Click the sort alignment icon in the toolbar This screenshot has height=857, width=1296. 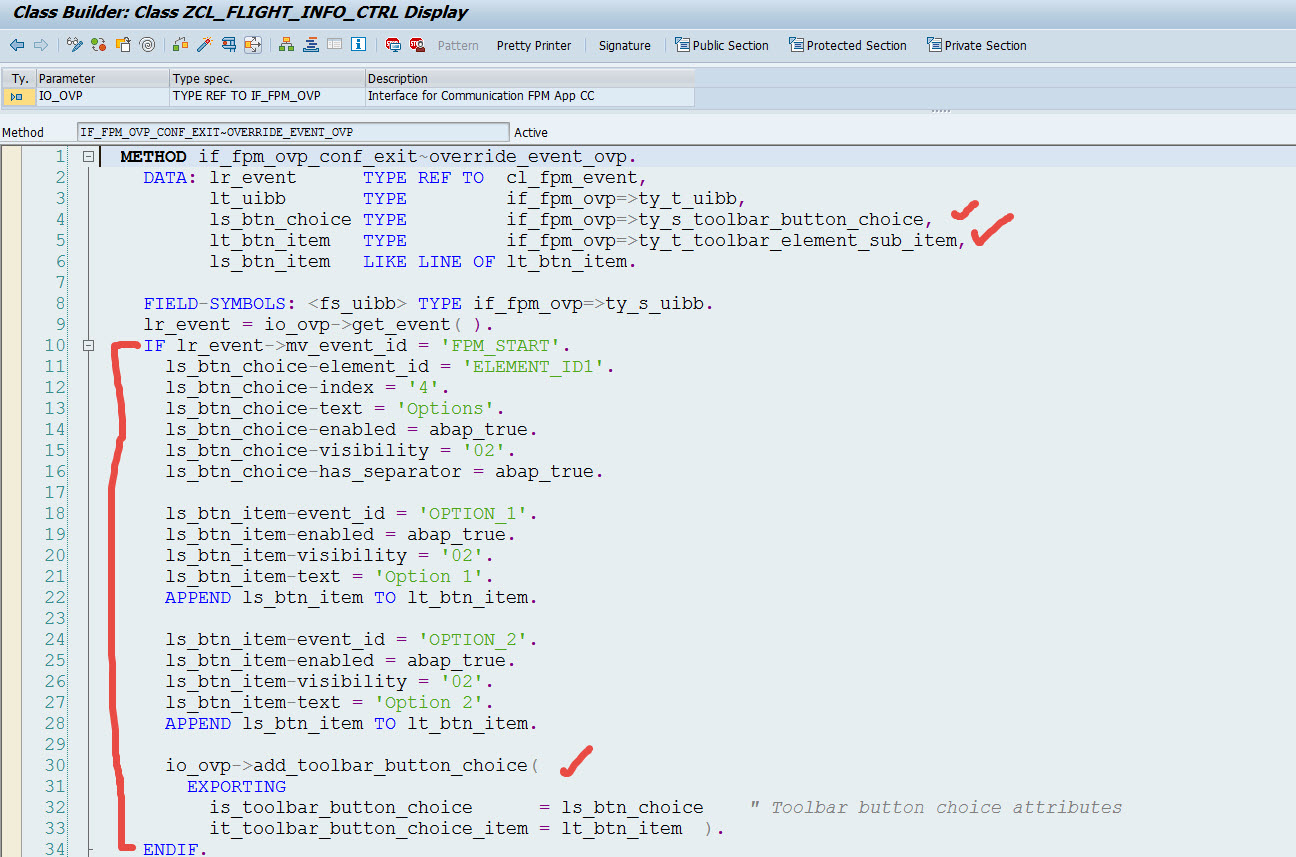[310, 44]
